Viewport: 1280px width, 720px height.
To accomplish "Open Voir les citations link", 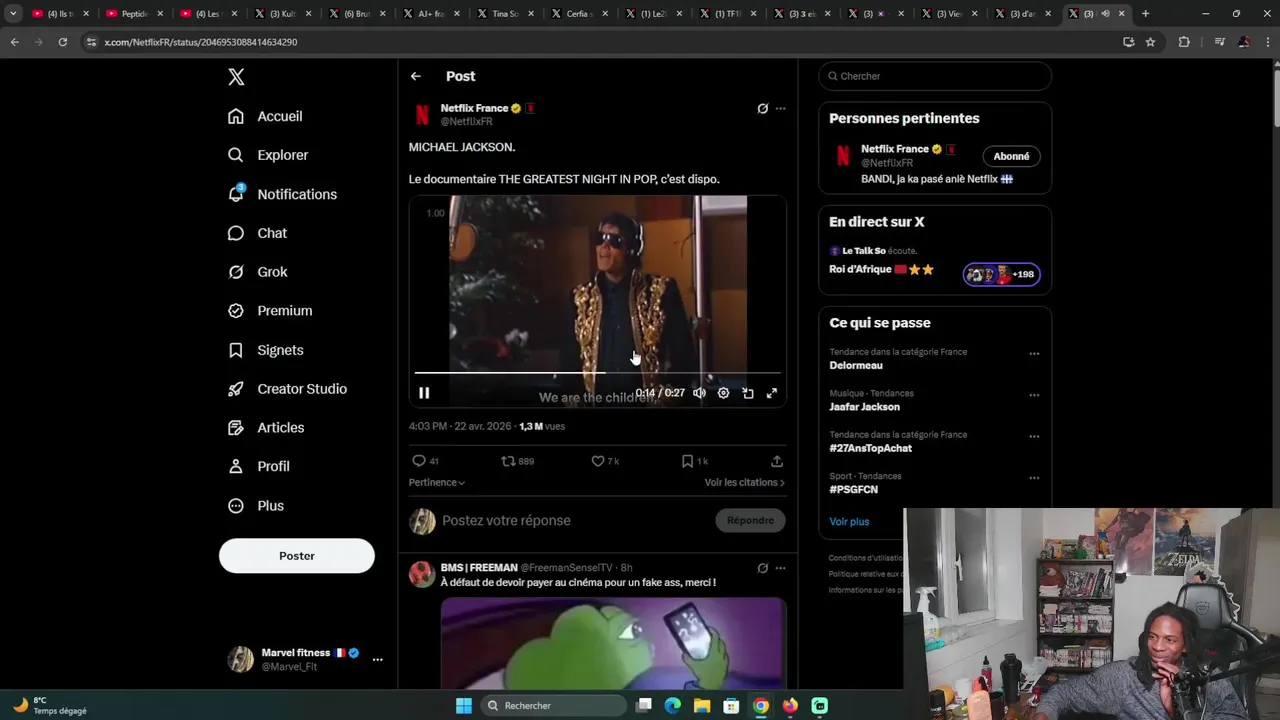I will 744,482.
